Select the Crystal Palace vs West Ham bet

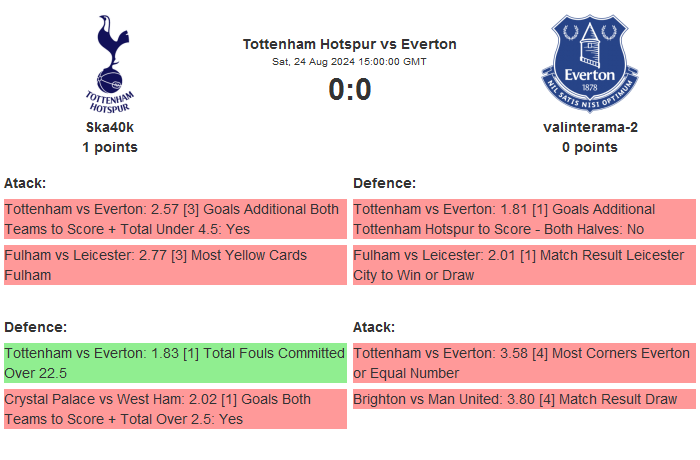(175, 409)
